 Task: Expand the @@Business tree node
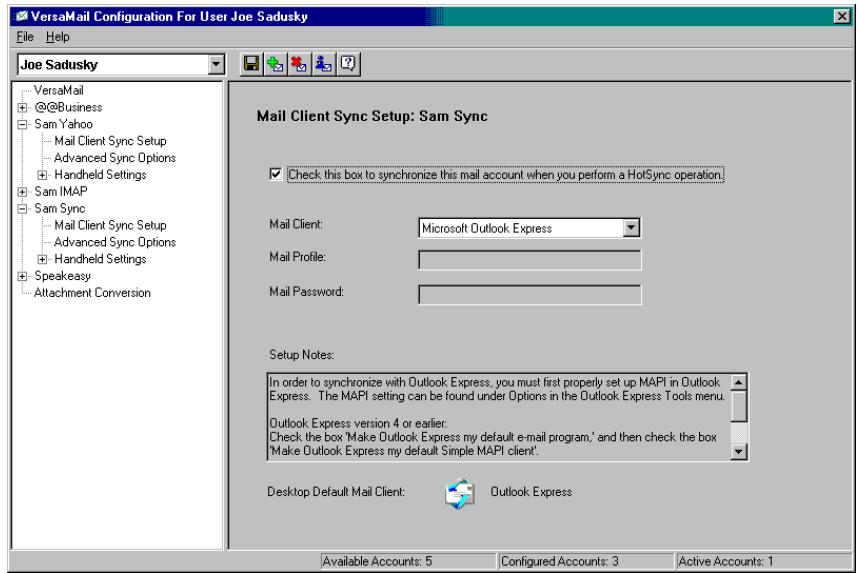pyautogui.click(x=22, y=107)
